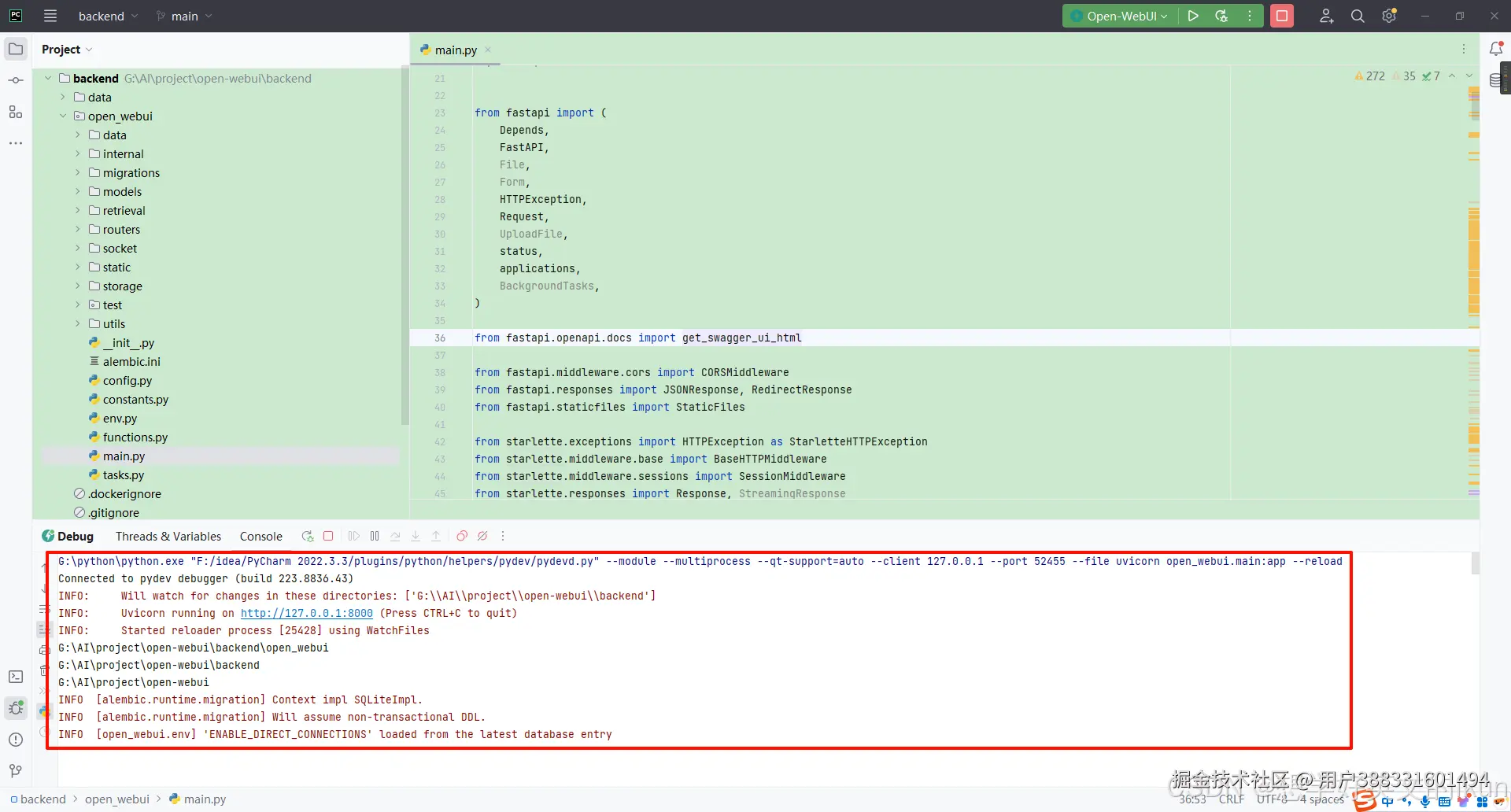The width and height of the screenshot is (1511, 812).
Task: Switch to Threads & Variables tab
Action: (168, 536)
